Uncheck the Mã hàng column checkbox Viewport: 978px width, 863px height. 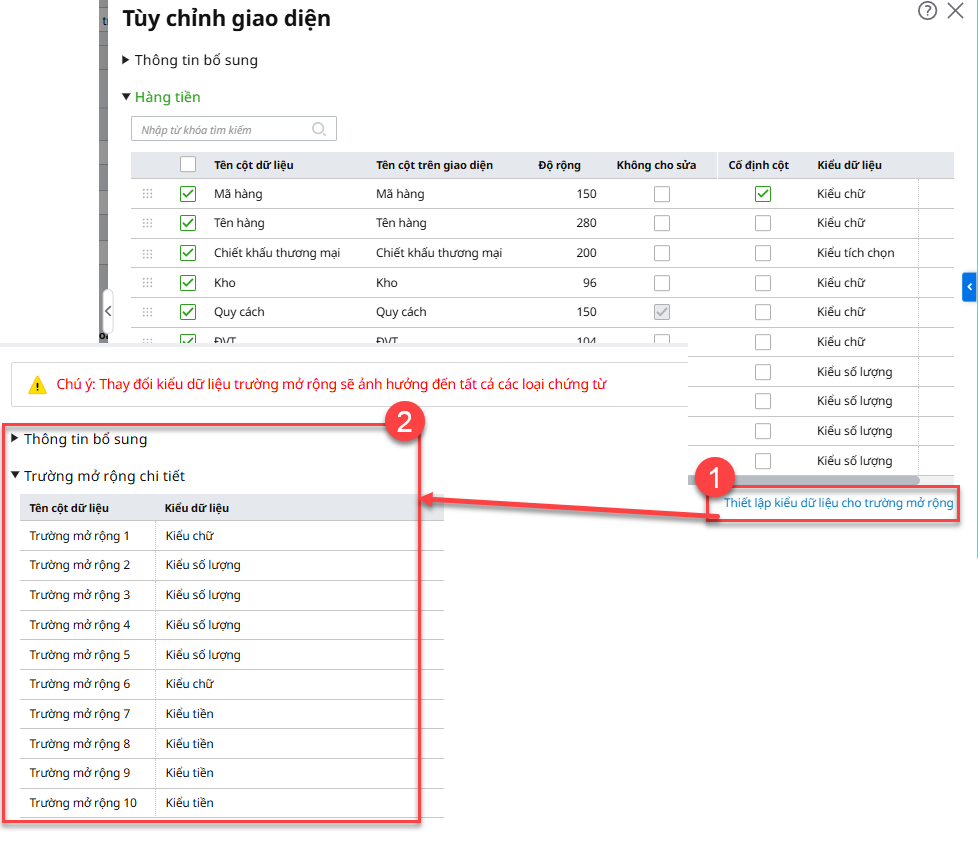[188, 194]
